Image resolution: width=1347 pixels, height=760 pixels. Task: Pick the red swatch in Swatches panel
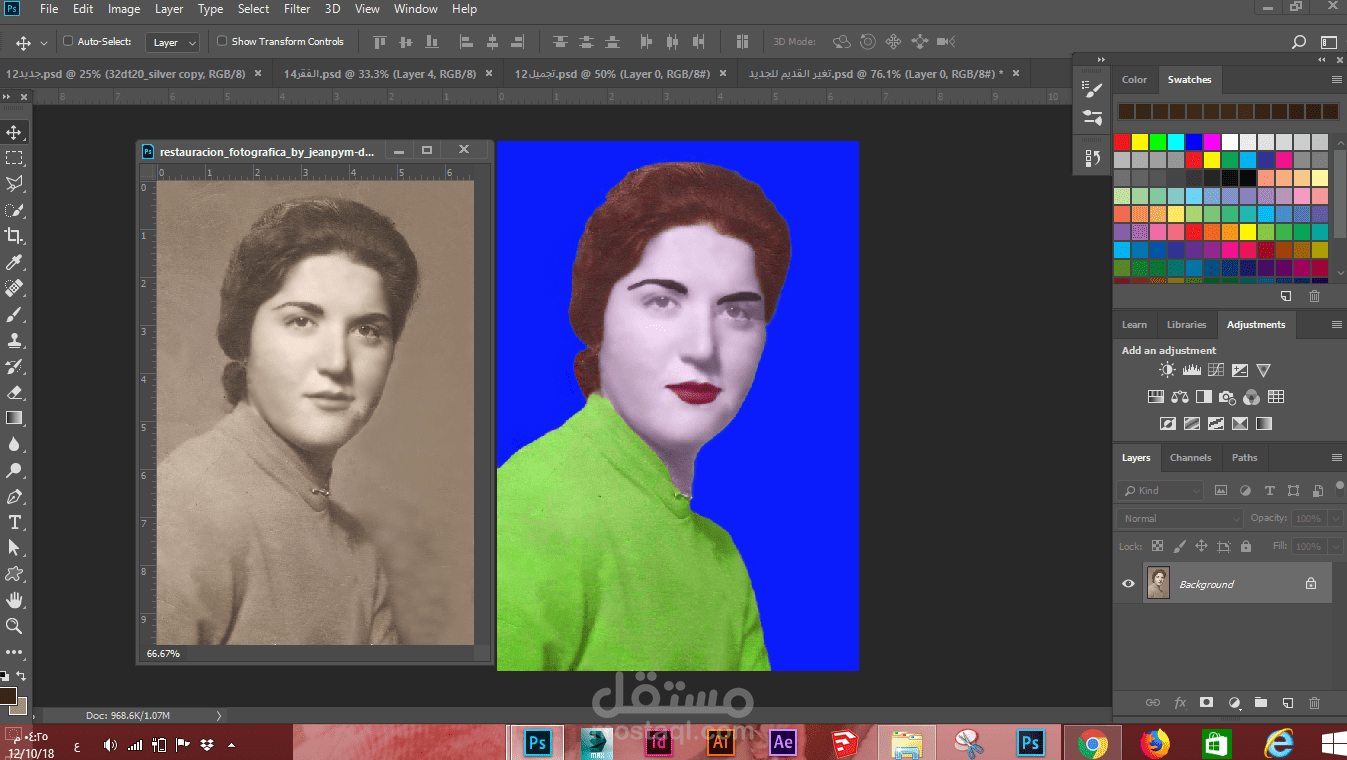point(1122,142)
